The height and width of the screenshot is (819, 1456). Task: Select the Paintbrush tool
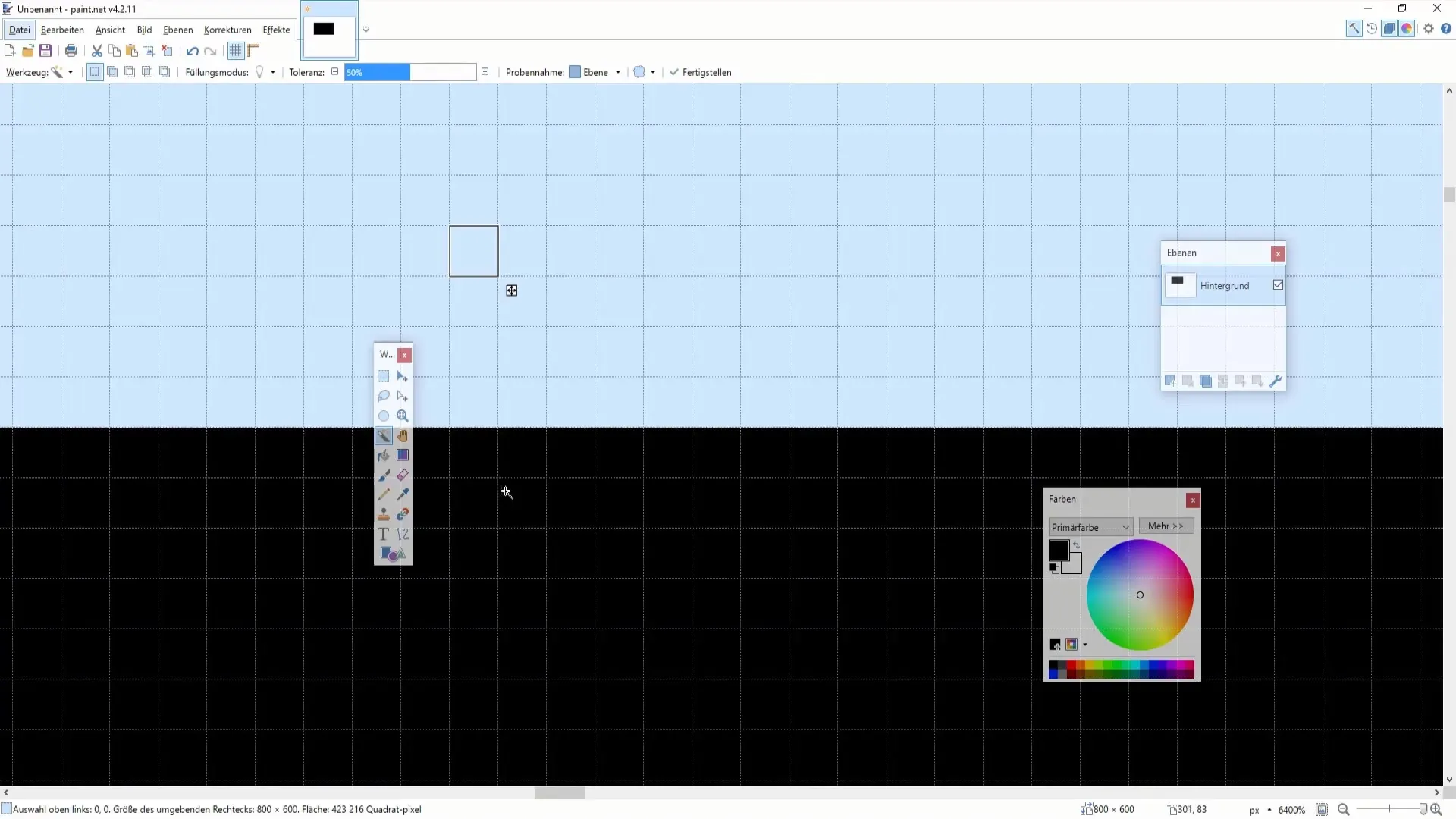click(x=384, y=475)
